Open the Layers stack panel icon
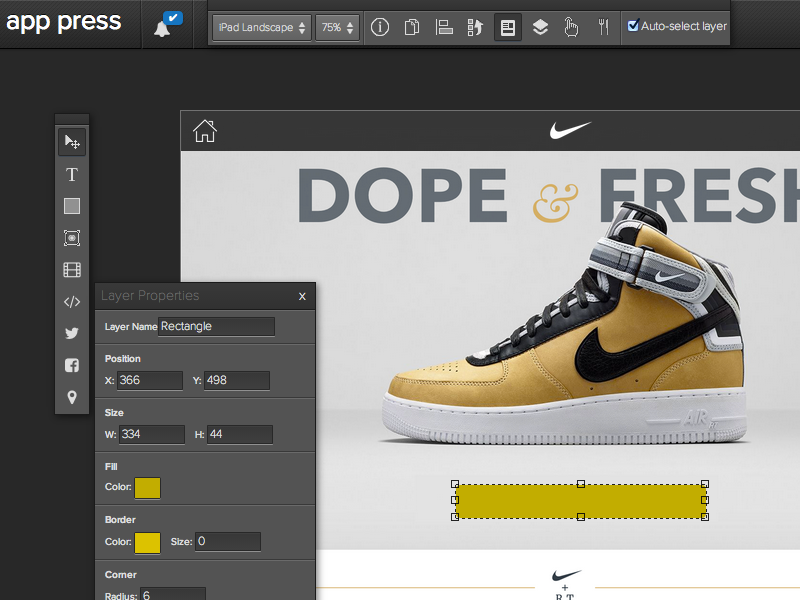This screenshot has height=600, width=800. click(540, 27)
